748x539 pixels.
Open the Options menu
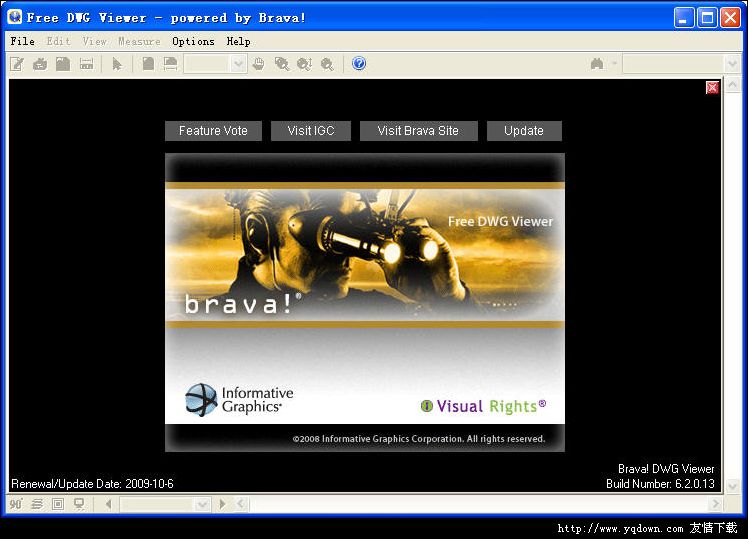coord(193,41)
